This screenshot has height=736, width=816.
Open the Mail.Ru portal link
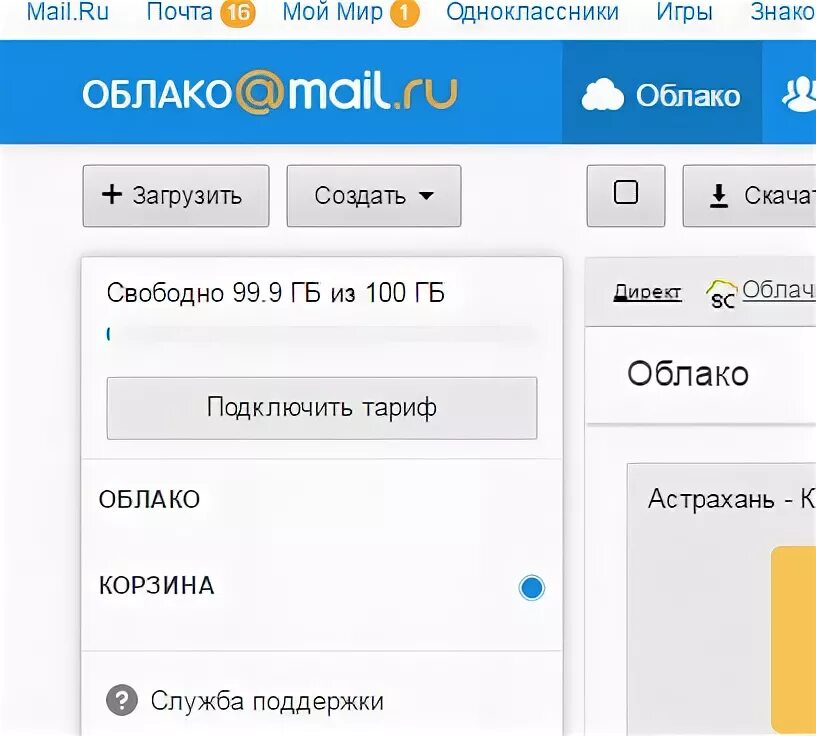click(x=68, y=11)
